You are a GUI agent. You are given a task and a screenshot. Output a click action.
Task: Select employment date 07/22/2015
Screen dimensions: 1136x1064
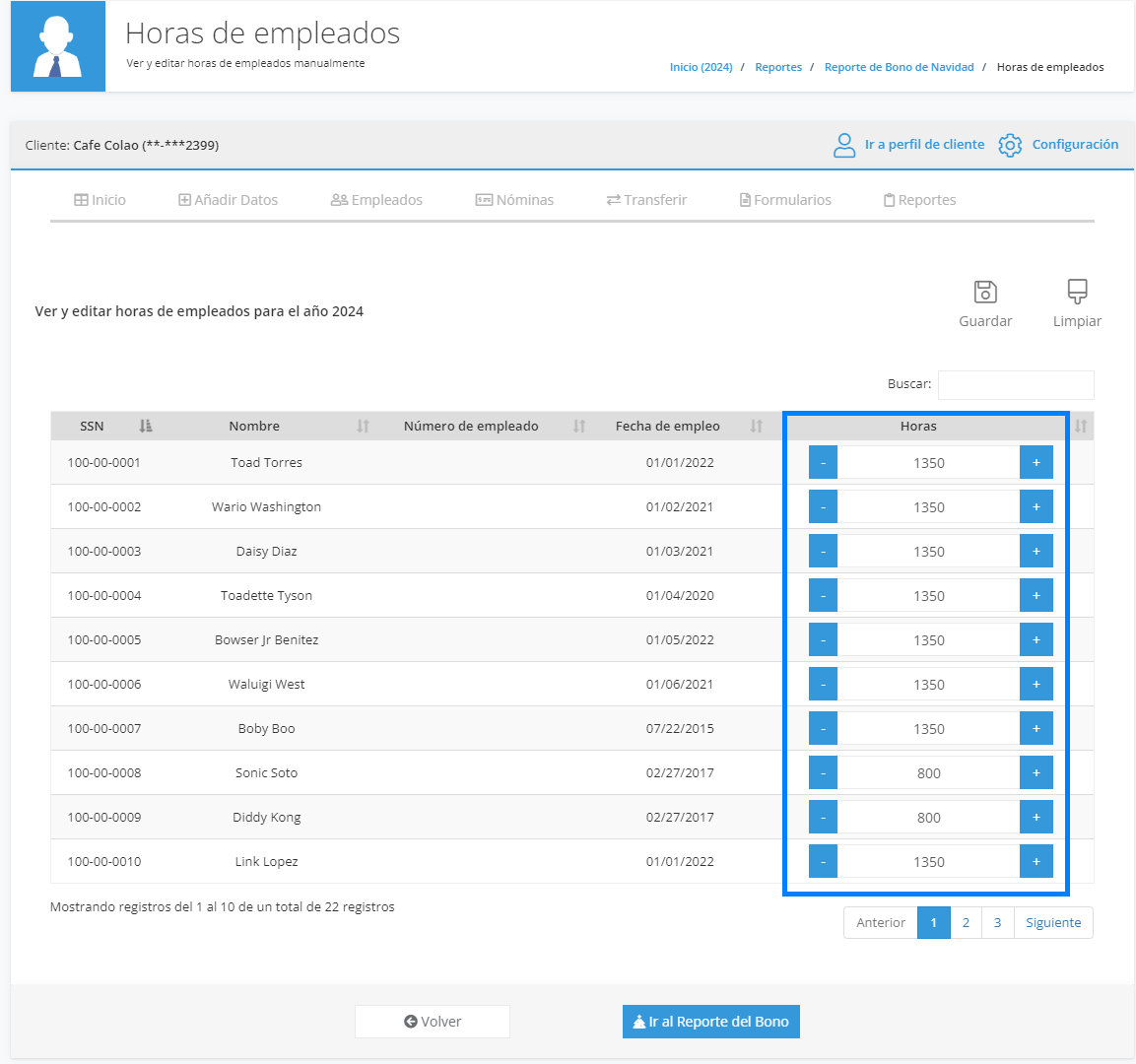click(680, 728)
